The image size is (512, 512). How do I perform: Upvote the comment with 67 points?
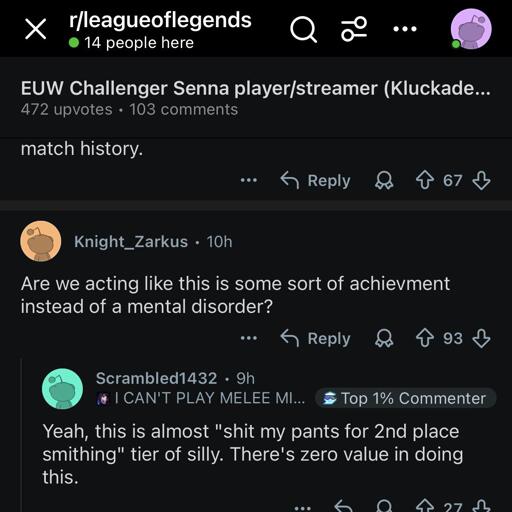(x=425, y=180)
